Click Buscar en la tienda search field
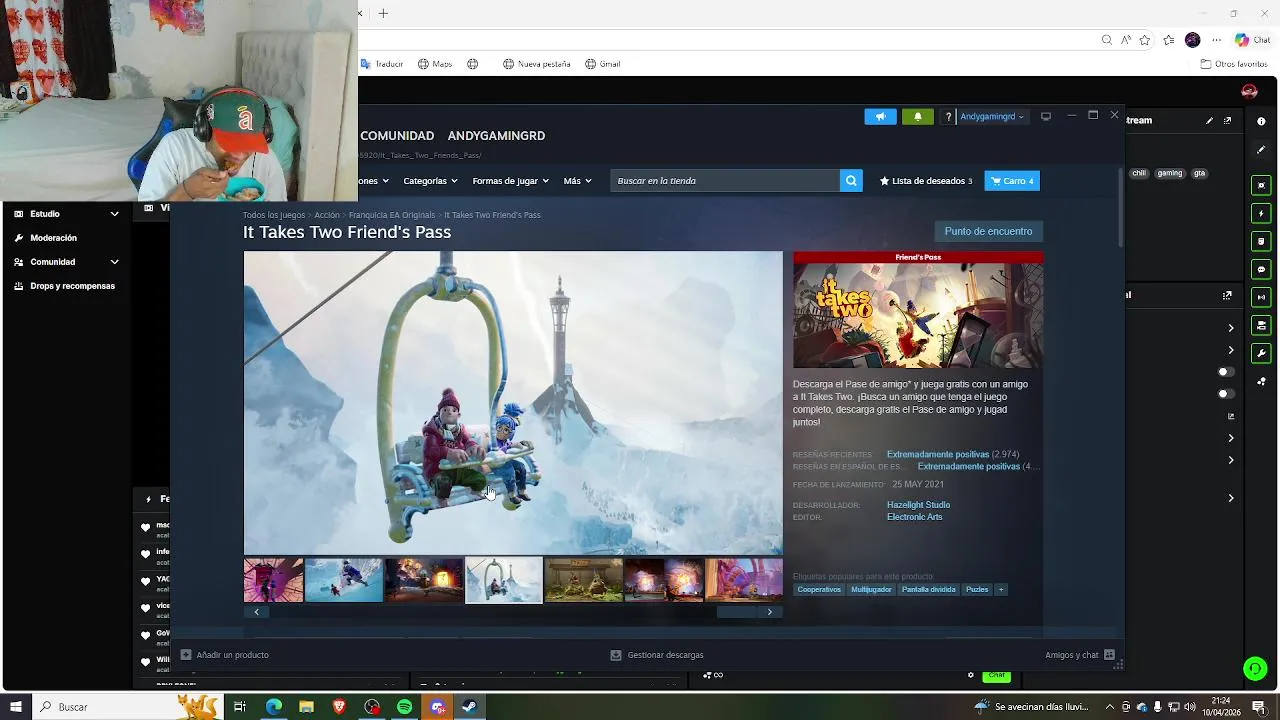 coord(725,181)
